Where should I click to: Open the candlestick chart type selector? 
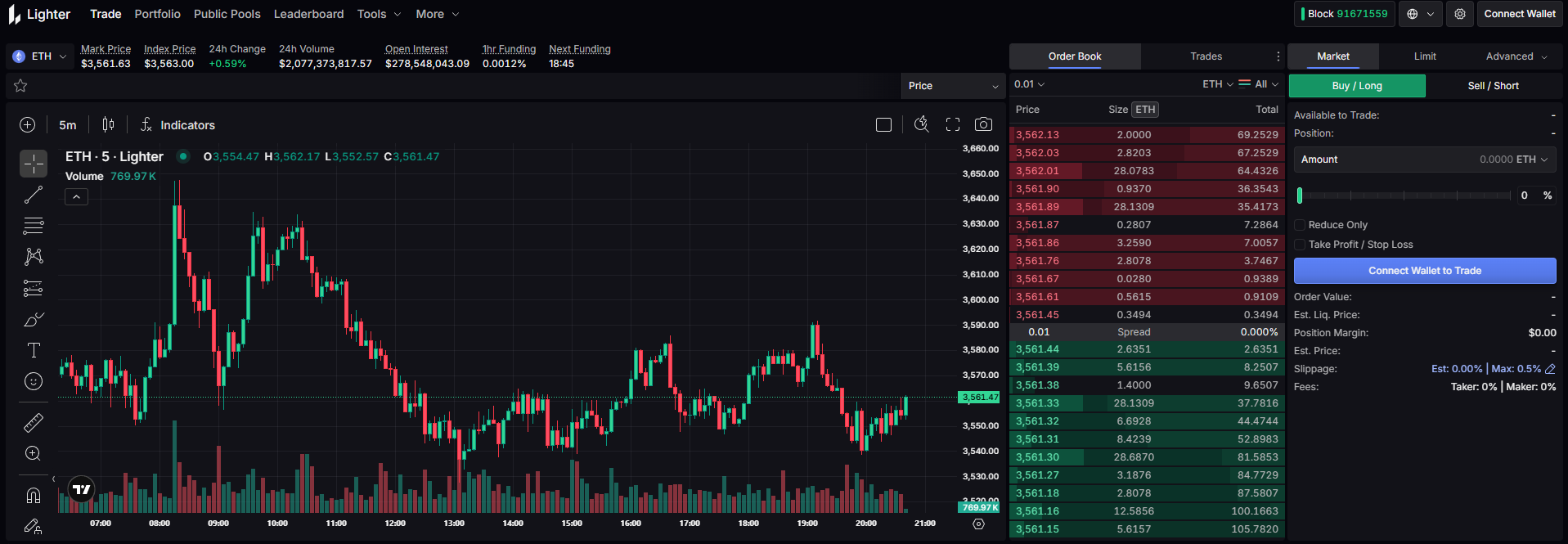(108, 124)
